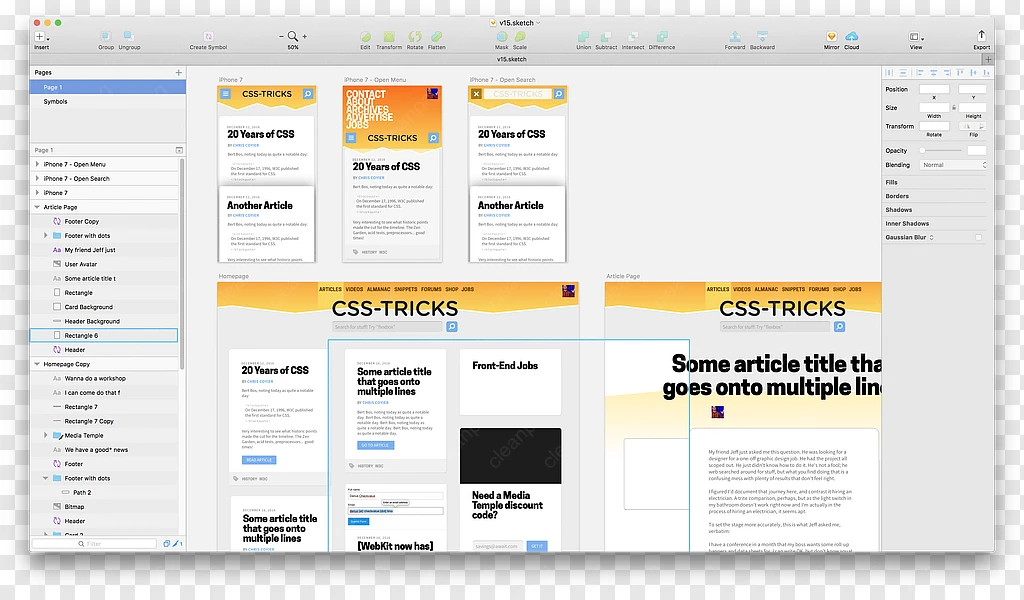Apply Subtract boolean operation
Viewport: 1024px width, 600px height.
coord(606,37)
